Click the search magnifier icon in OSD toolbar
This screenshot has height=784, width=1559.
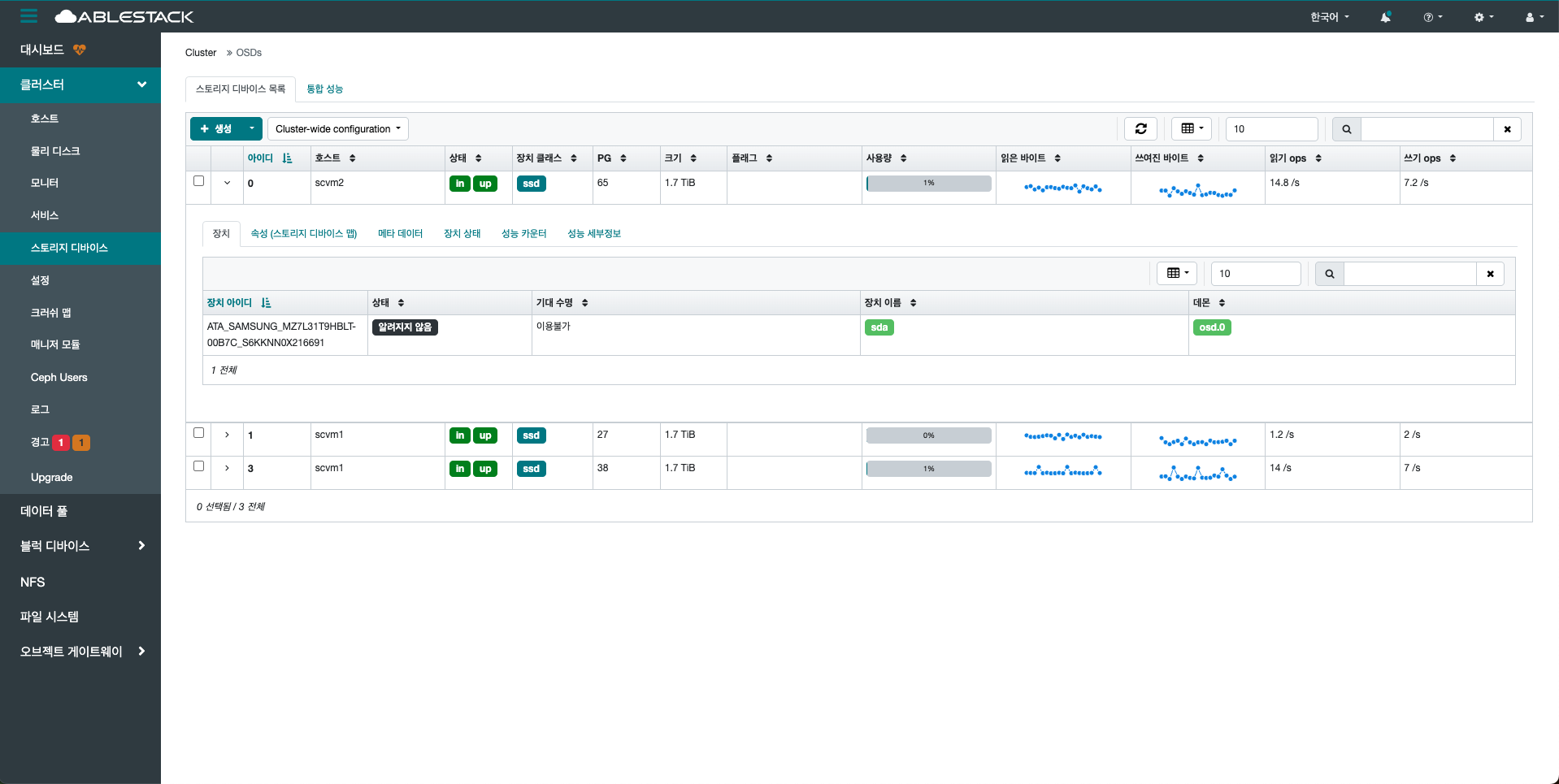tap(1346, 129)
